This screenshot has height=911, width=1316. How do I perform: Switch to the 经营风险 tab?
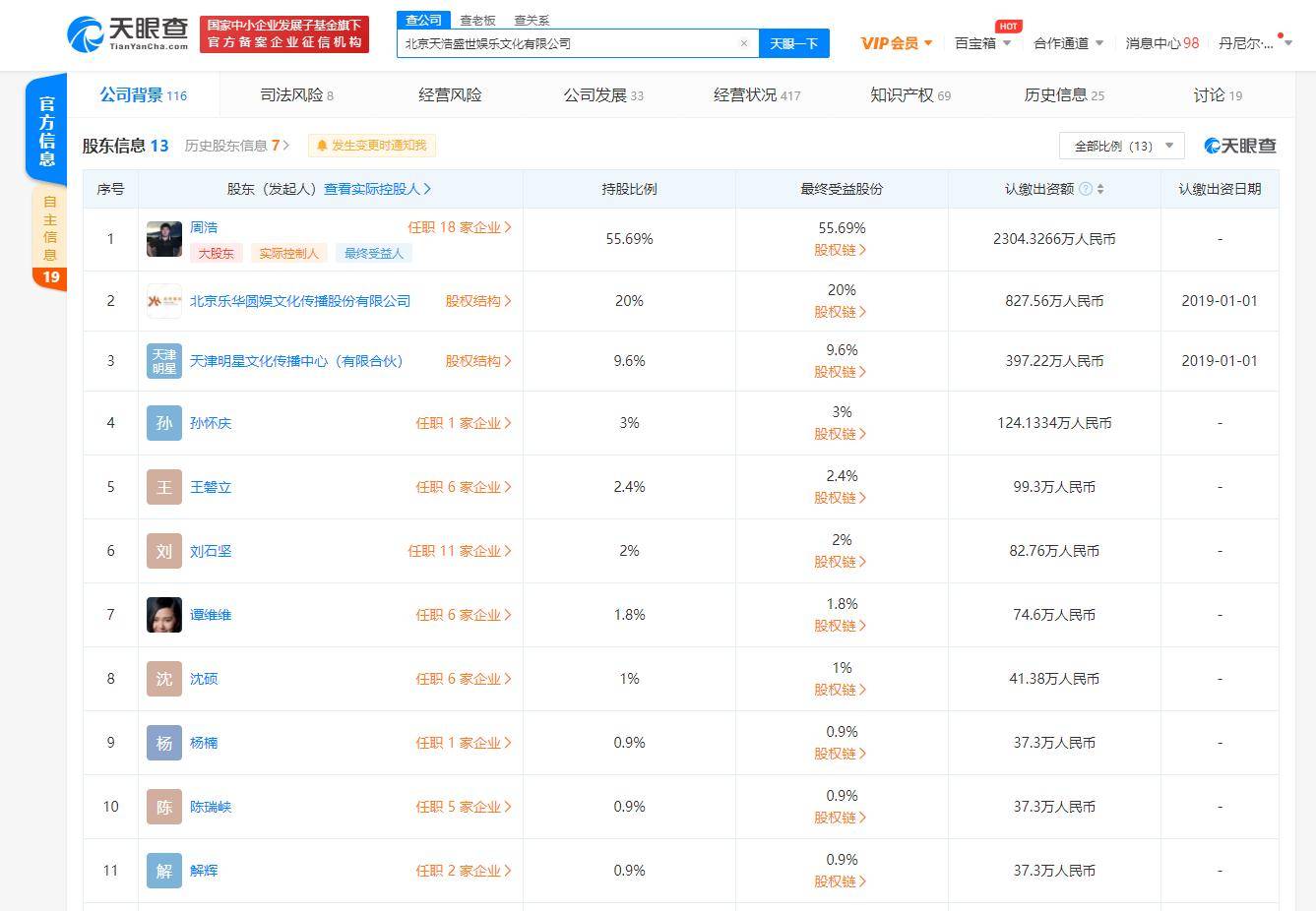click(x=450, y=95)
